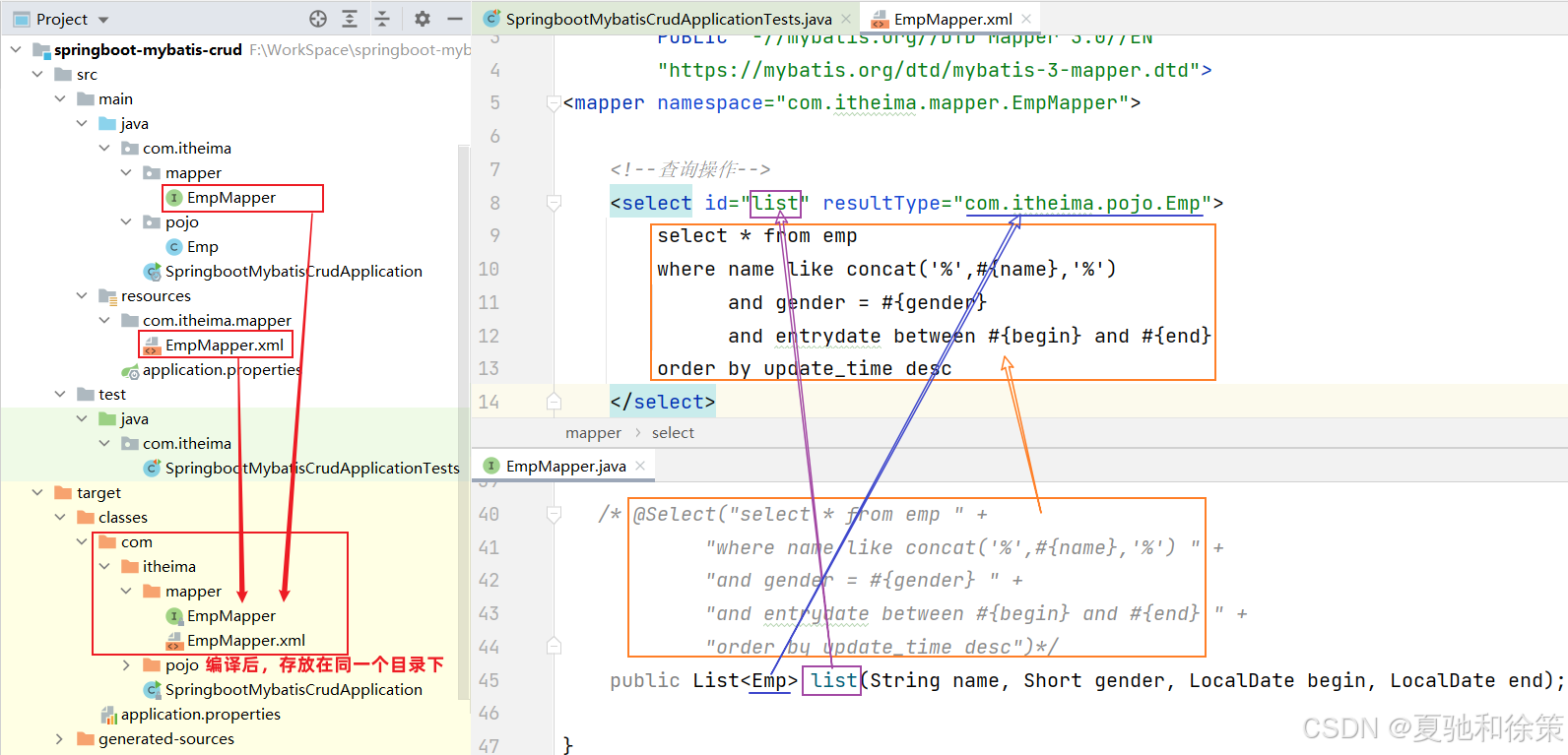
Task: Select SpringbootMybatisCrudApplication under main
Action: (x=294, y=271)
